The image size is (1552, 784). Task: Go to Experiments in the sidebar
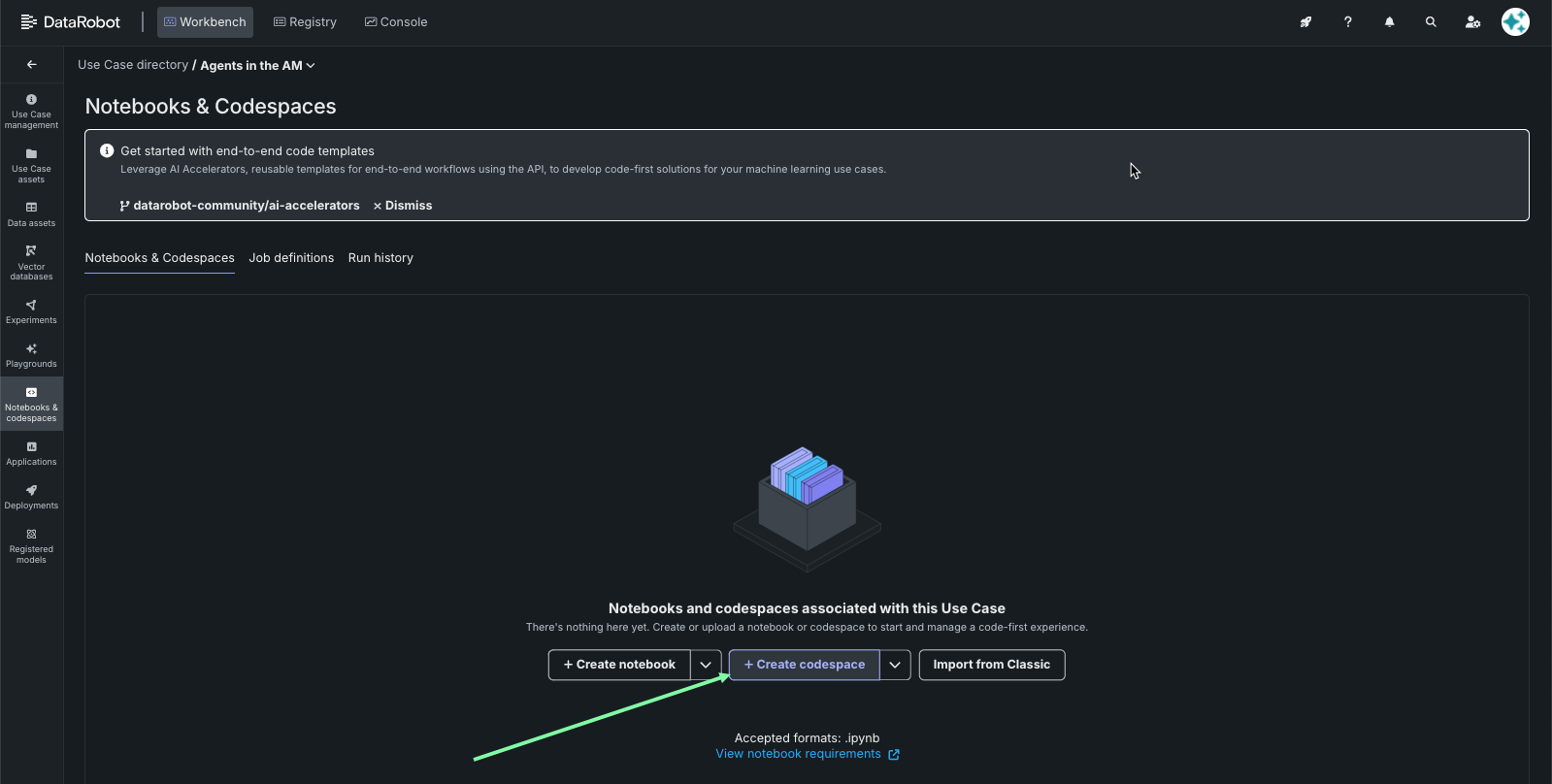pos(31,311)
